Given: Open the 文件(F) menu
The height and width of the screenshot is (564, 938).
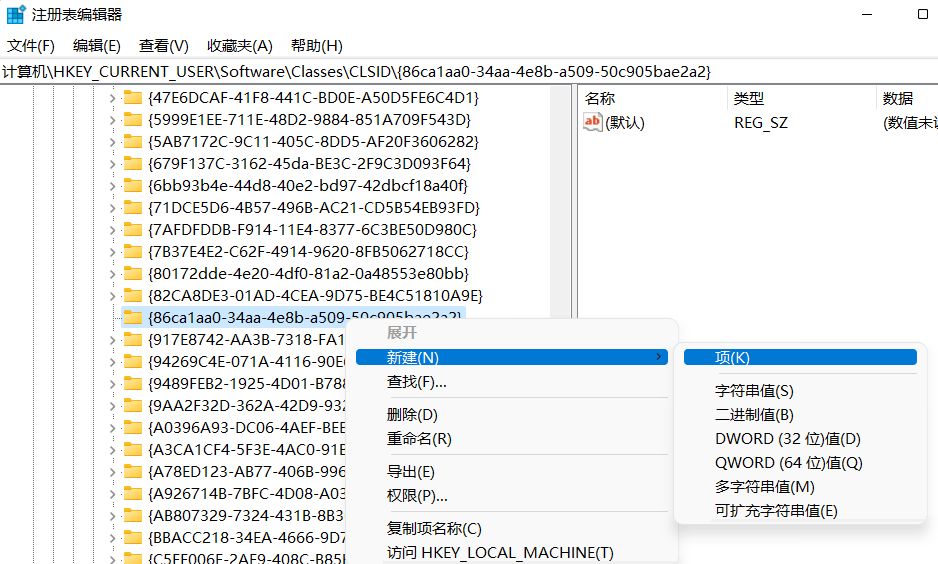Looking at the screenshot, I should 31,45.
